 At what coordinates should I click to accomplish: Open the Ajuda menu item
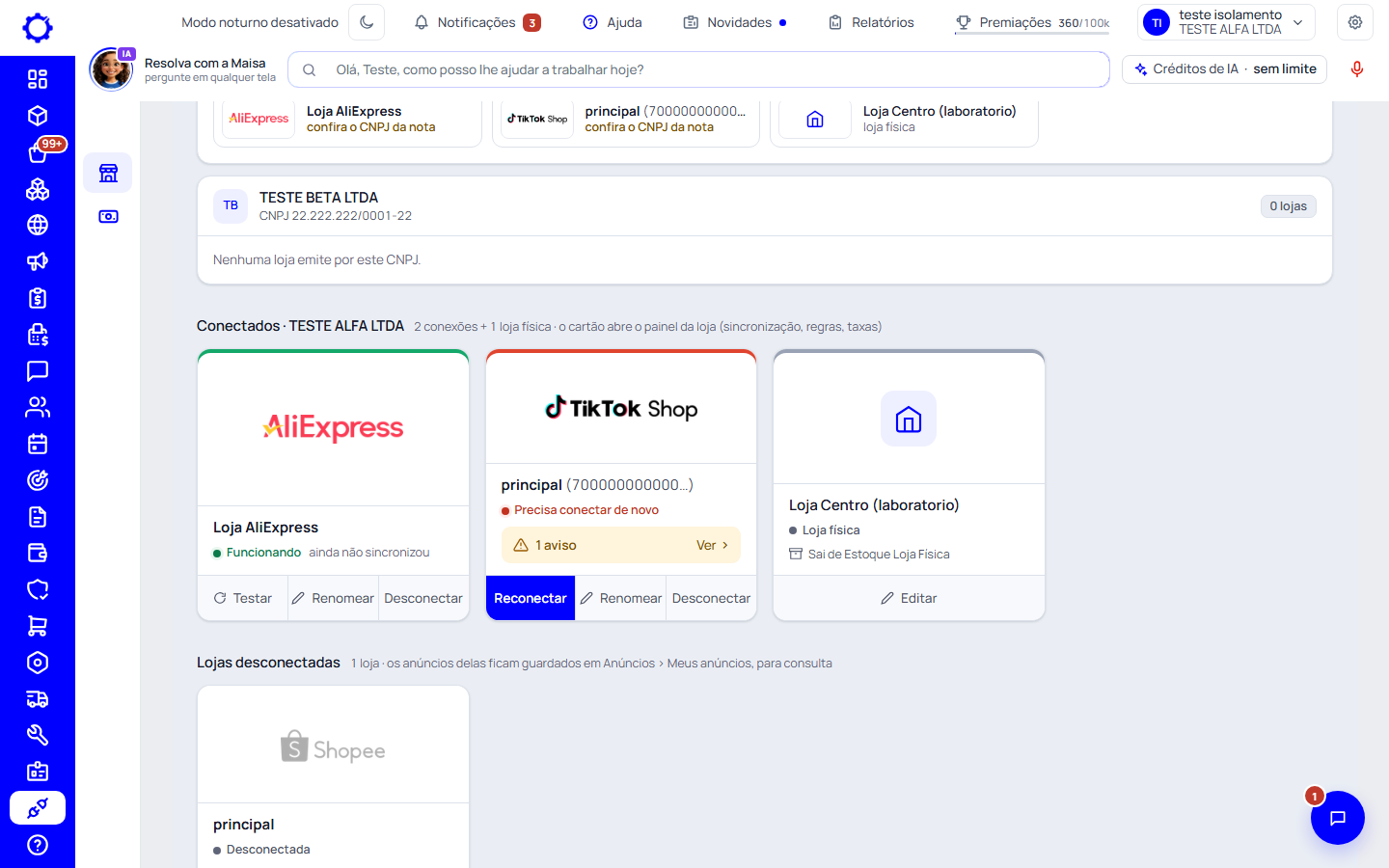(613, 22)
